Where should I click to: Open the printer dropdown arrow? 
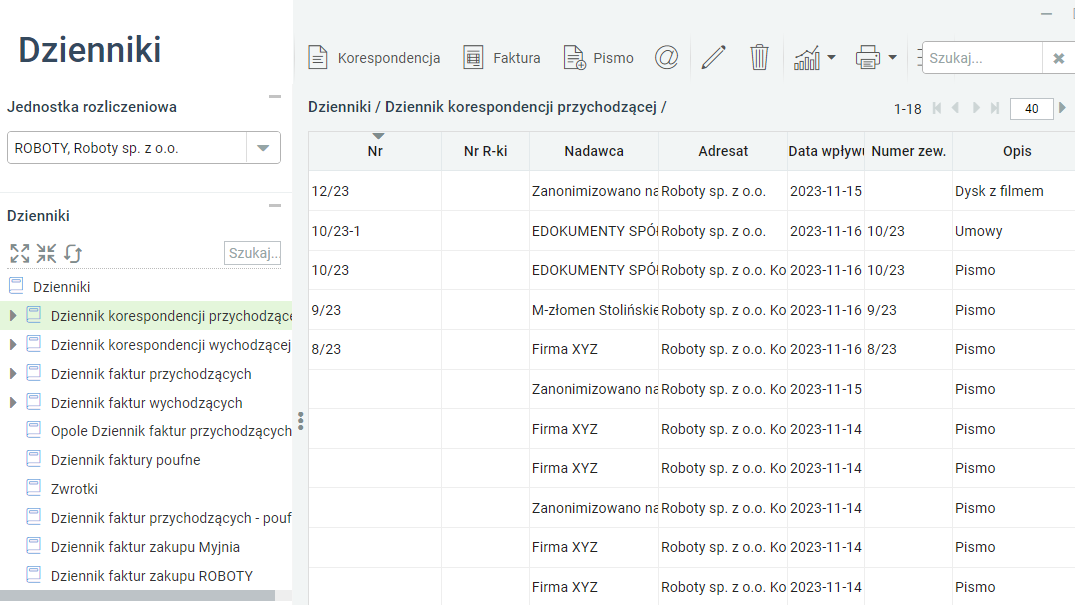(x=893, y=58)
